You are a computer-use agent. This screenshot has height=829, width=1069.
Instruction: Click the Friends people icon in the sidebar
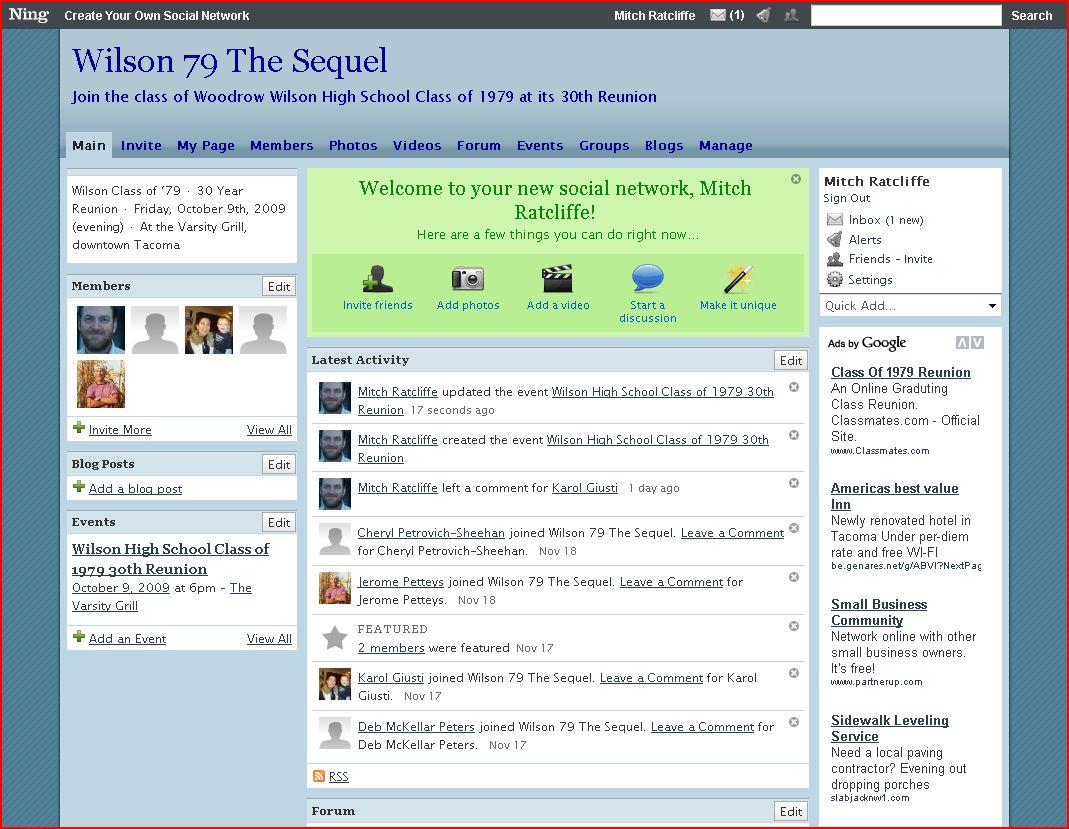pos(834,259)
